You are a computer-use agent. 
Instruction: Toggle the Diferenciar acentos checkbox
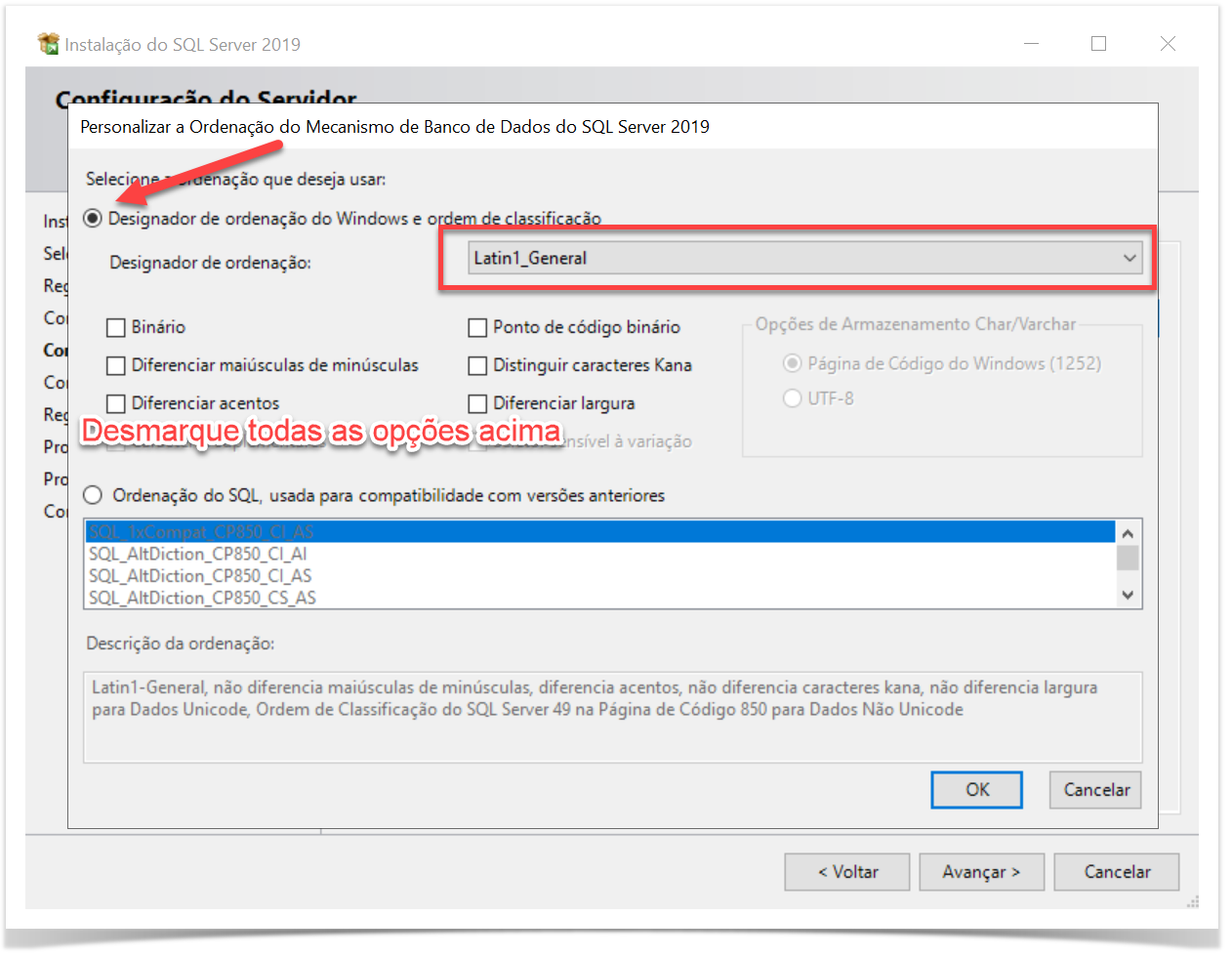[116, 403]
